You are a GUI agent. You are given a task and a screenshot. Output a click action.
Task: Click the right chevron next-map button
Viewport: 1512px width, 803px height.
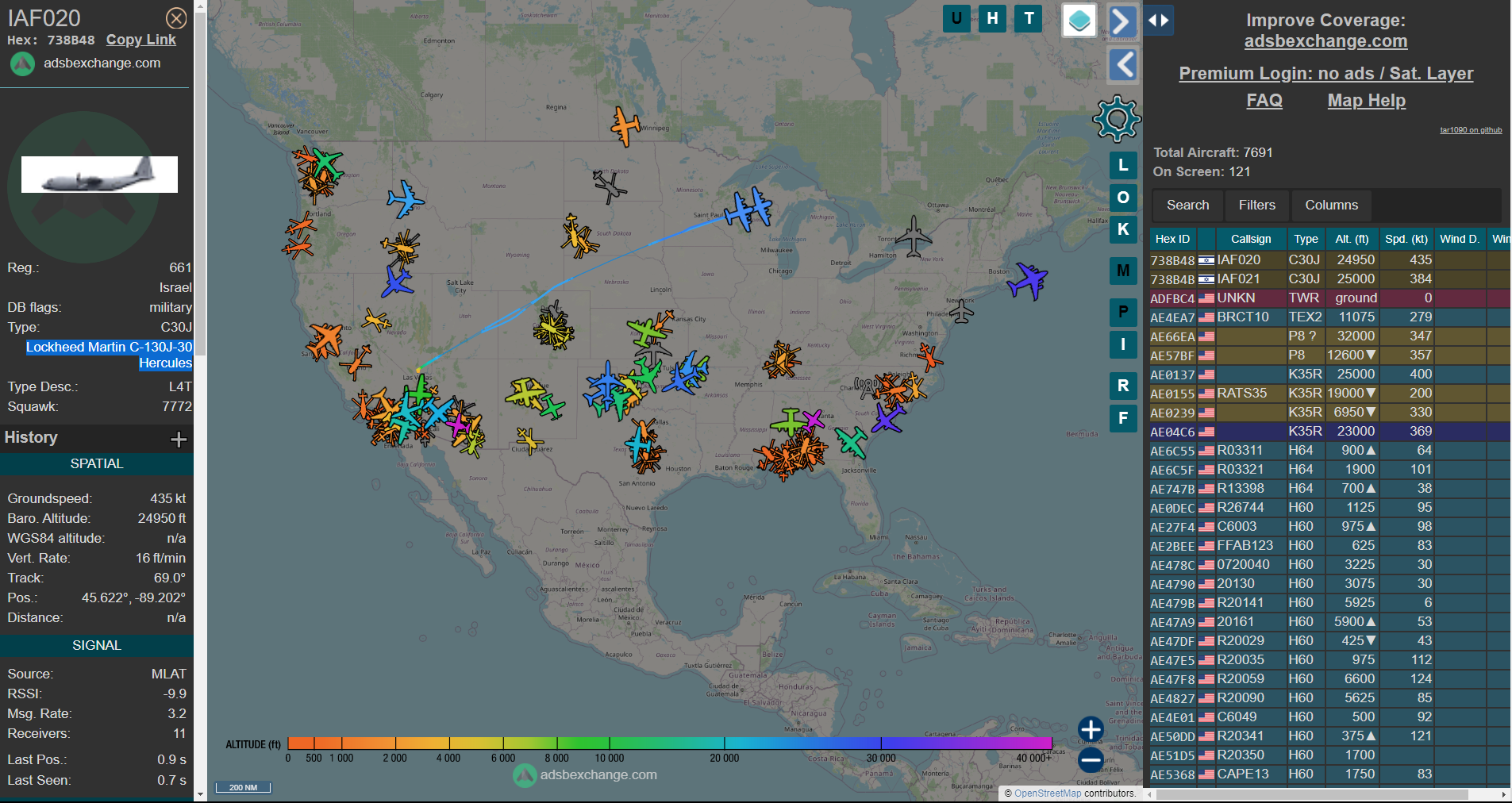[x=1122, y=21]
